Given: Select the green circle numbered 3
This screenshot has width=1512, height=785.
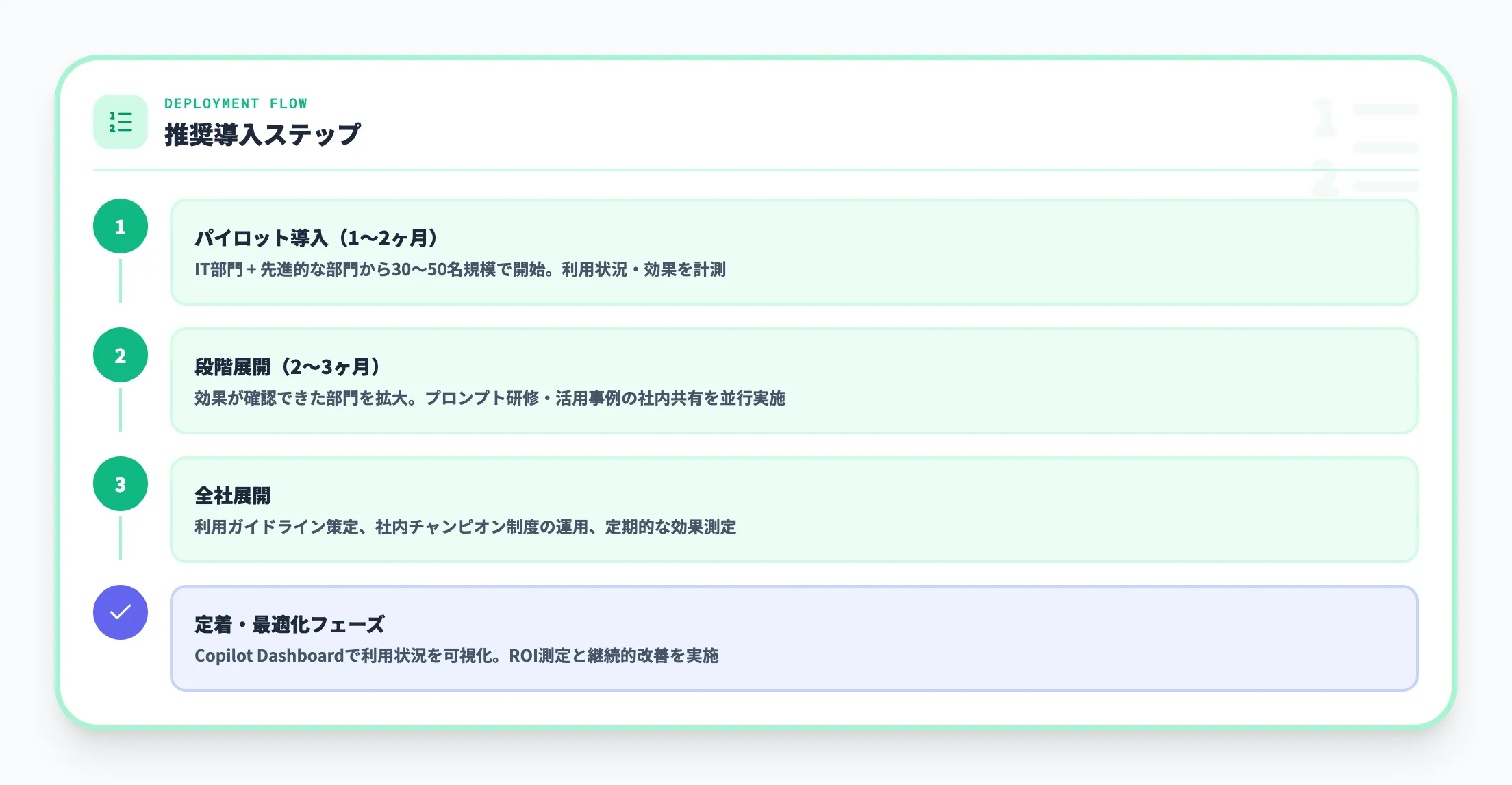Looking at the screenshot, I should coord(121,484).
